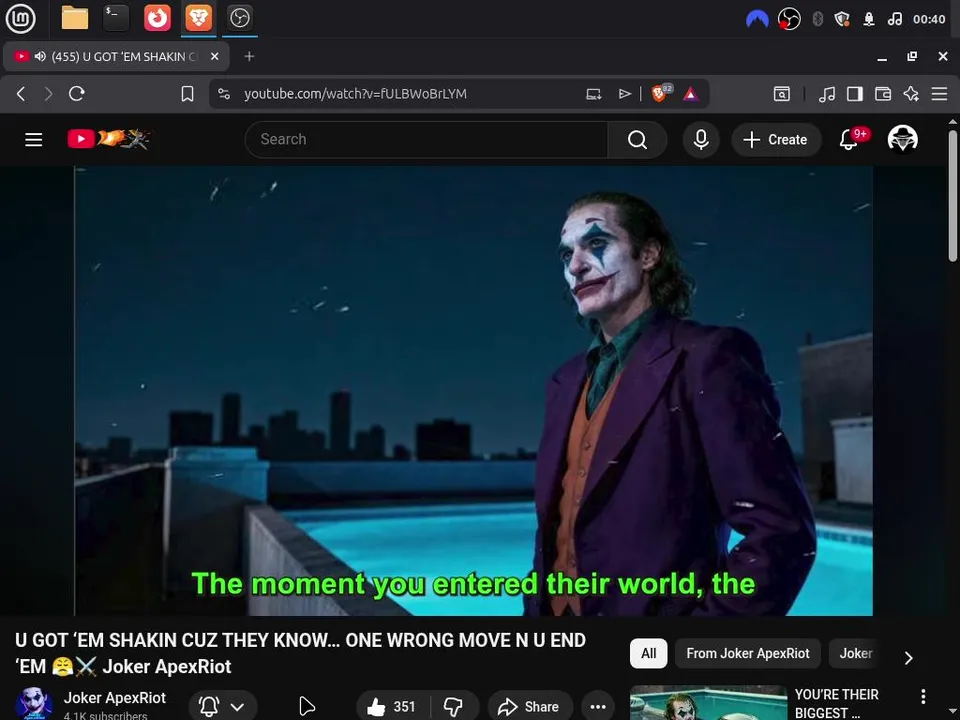Open a new browser tab
The width and height of the screenshot is (960, 720).
point(249,56)
